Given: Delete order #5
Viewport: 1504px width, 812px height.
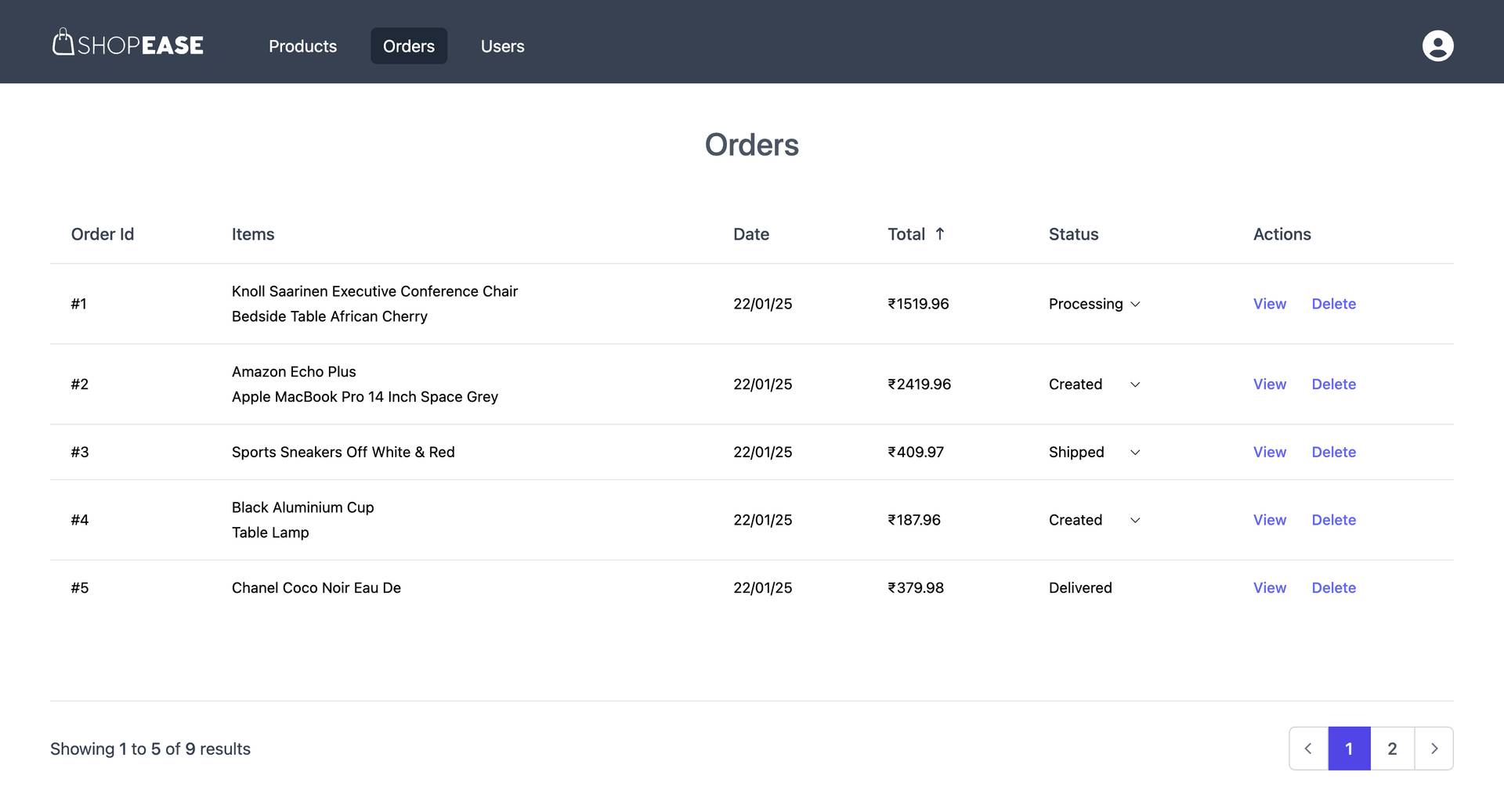Looking at the screenshot, I should [x=1333, y=588].
